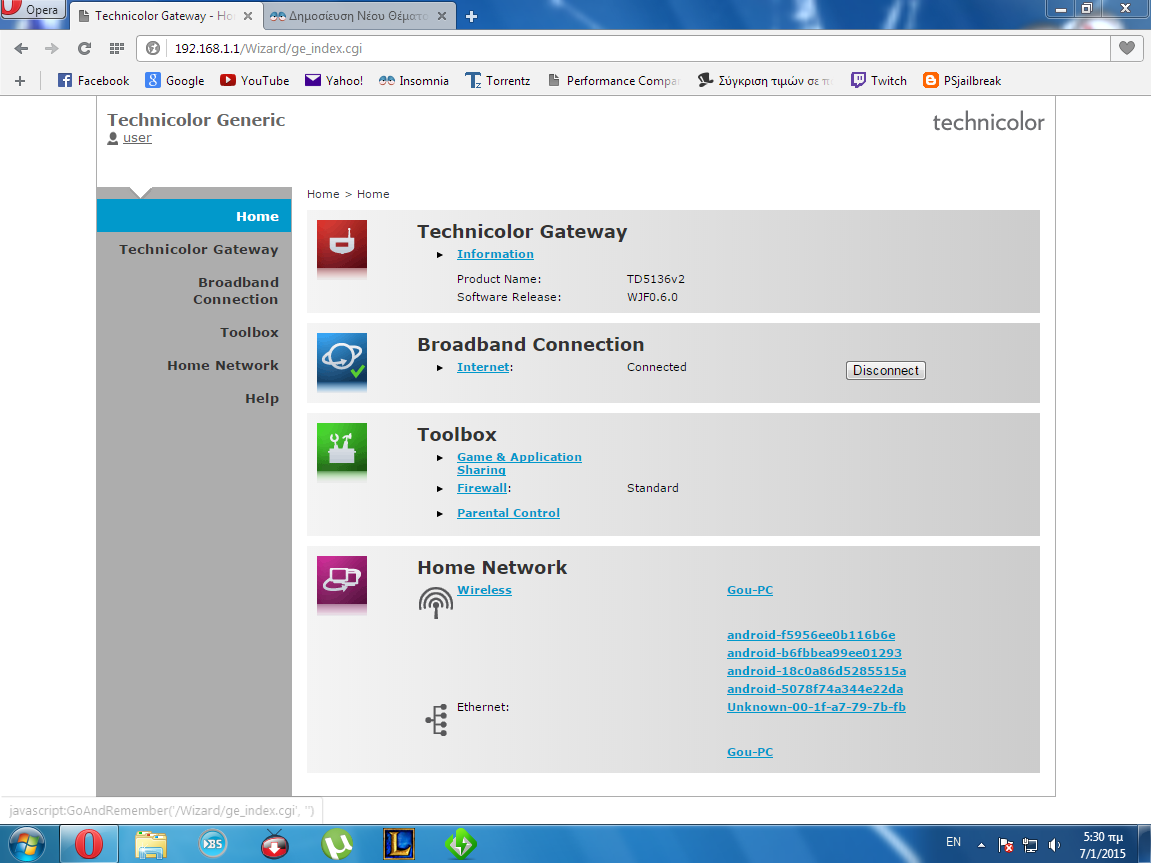Open the Twitch bookmark

879,81
